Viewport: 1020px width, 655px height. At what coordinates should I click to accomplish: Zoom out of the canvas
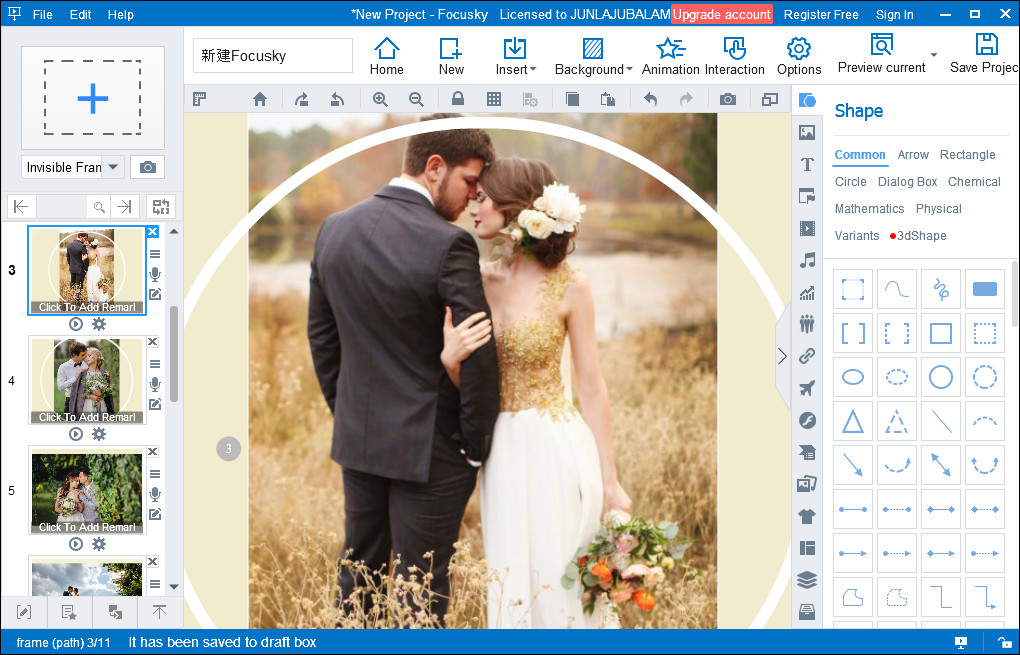click(x=416, y=99)
